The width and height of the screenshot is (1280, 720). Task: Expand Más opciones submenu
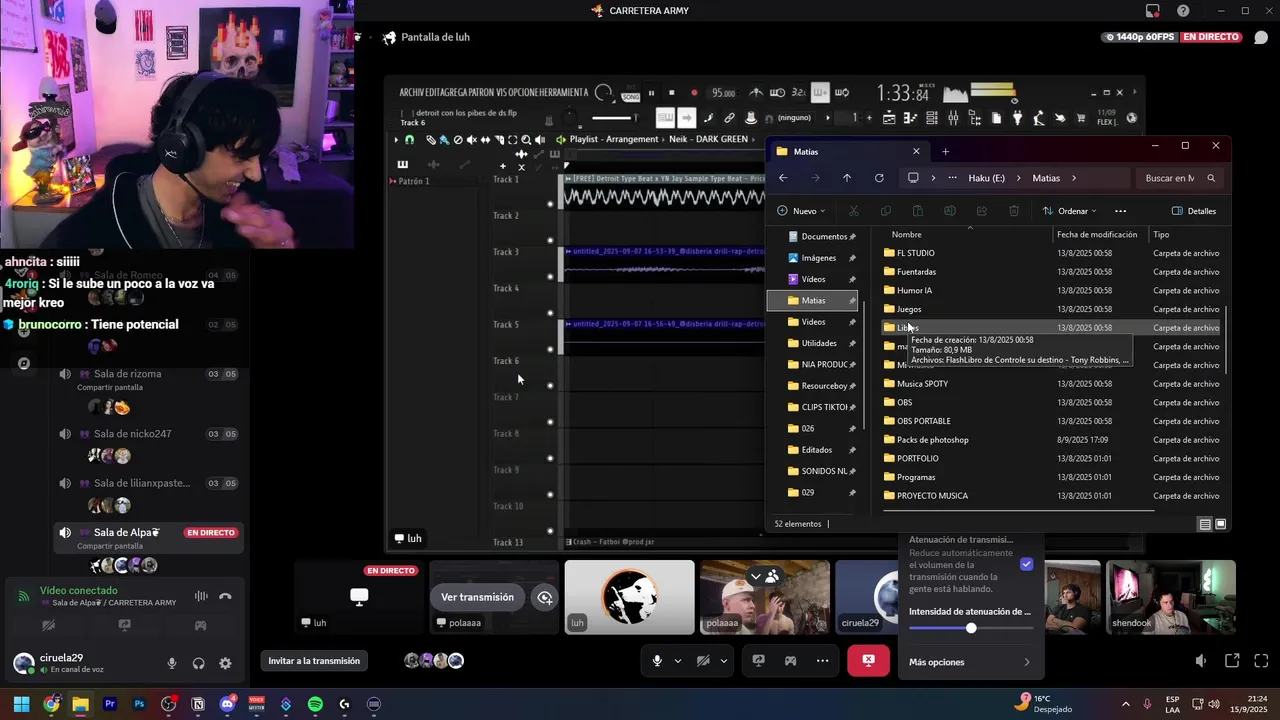pos(969,662)
